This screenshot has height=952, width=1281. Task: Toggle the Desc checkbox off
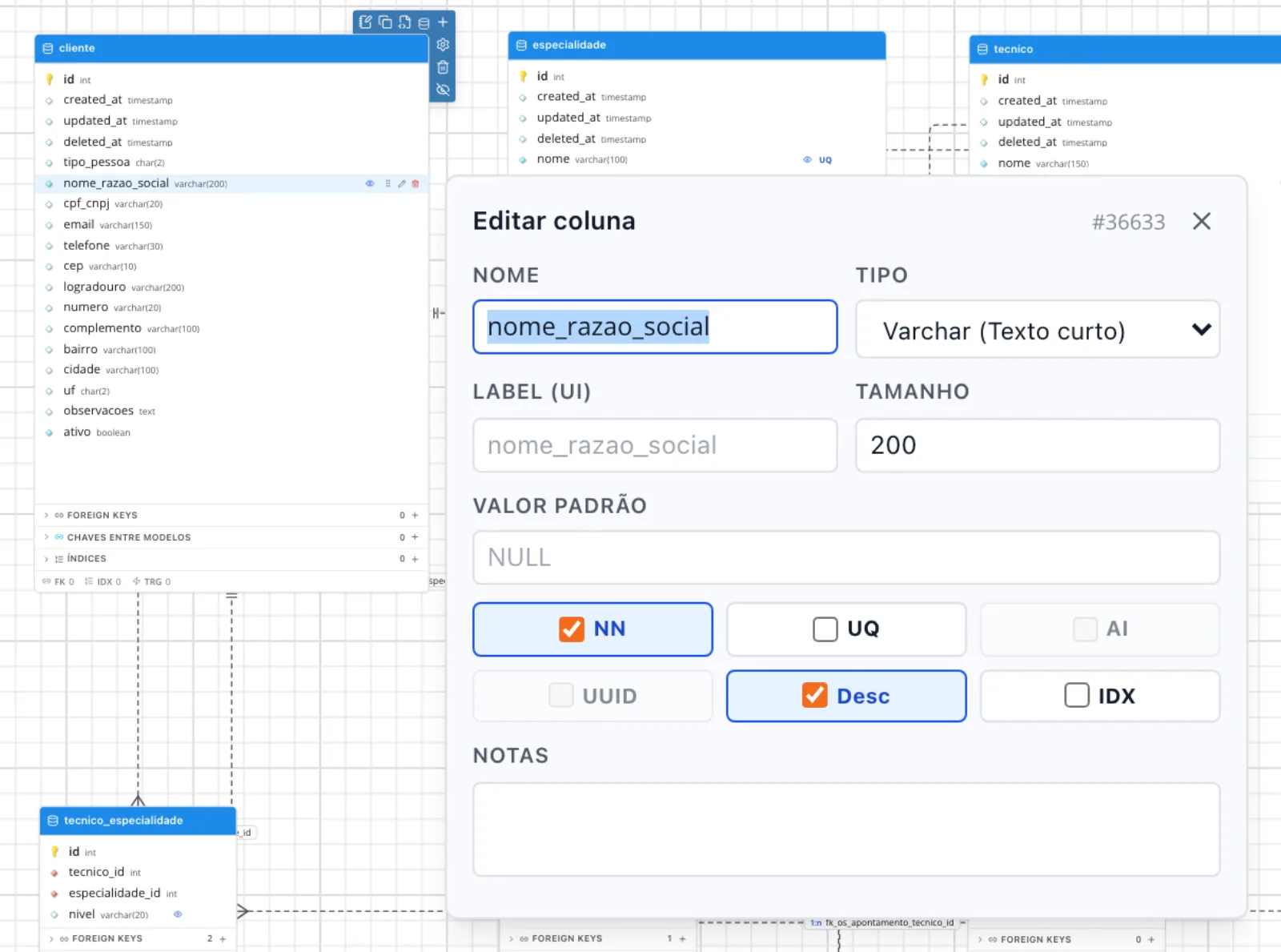[815, 695]
